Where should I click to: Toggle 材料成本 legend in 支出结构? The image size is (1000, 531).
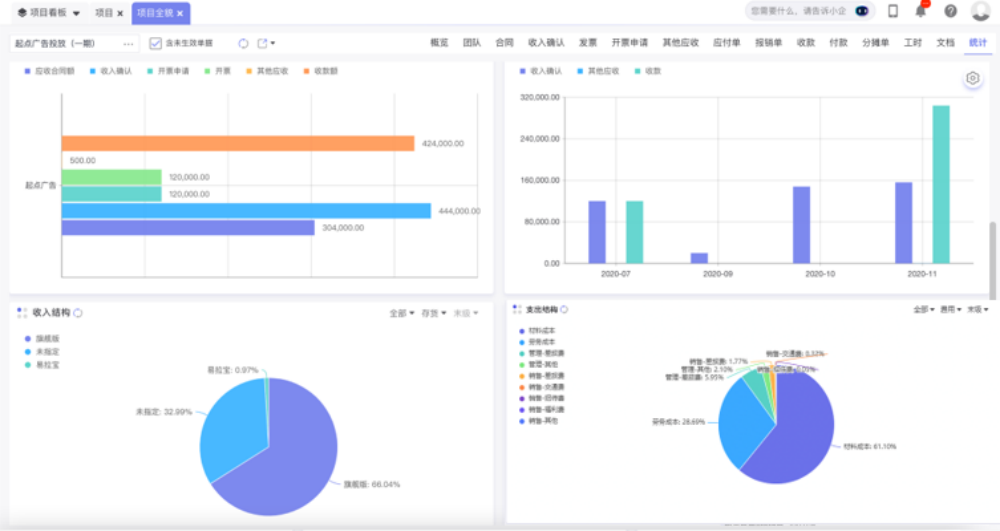pyautogui.click(x=537, y=331)
